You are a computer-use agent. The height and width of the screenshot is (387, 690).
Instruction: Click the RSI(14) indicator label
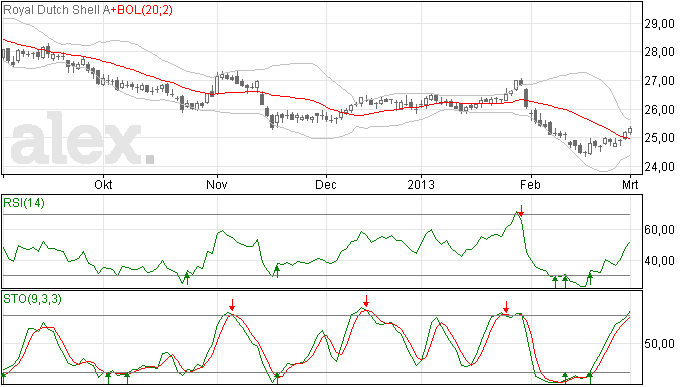point(24,203)
